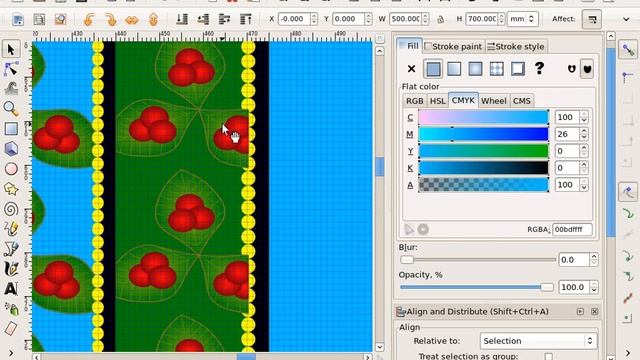The width and height of the screenshot is (640, 360).
Task: Select the Text tool
Action: 11,289
